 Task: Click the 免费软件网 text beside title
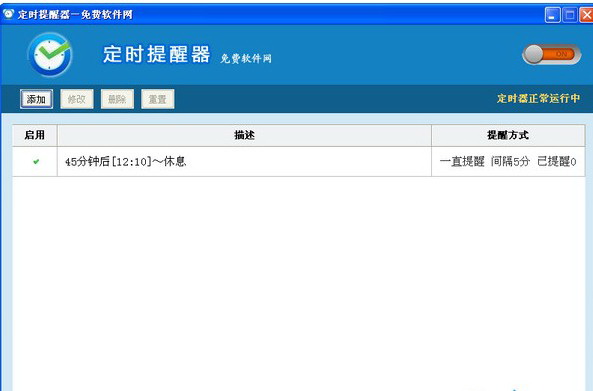(246, 58)
